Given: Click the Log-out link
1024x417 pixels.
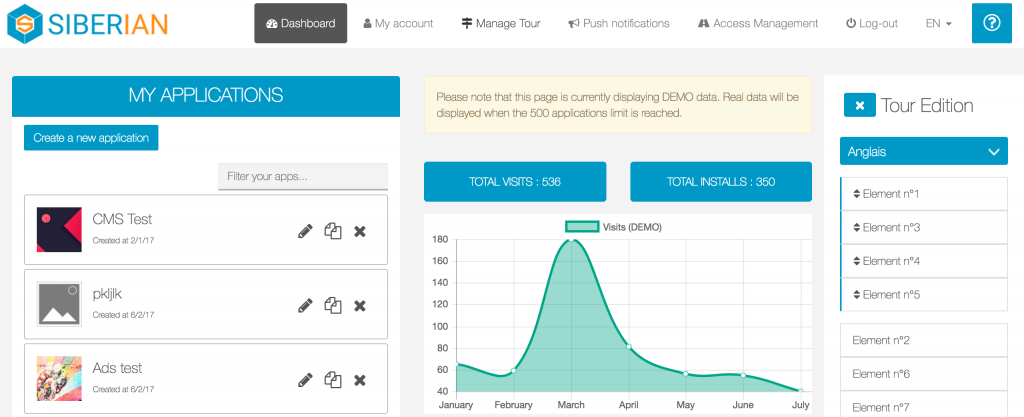Looking at the screenshot, I should [871, 23].
